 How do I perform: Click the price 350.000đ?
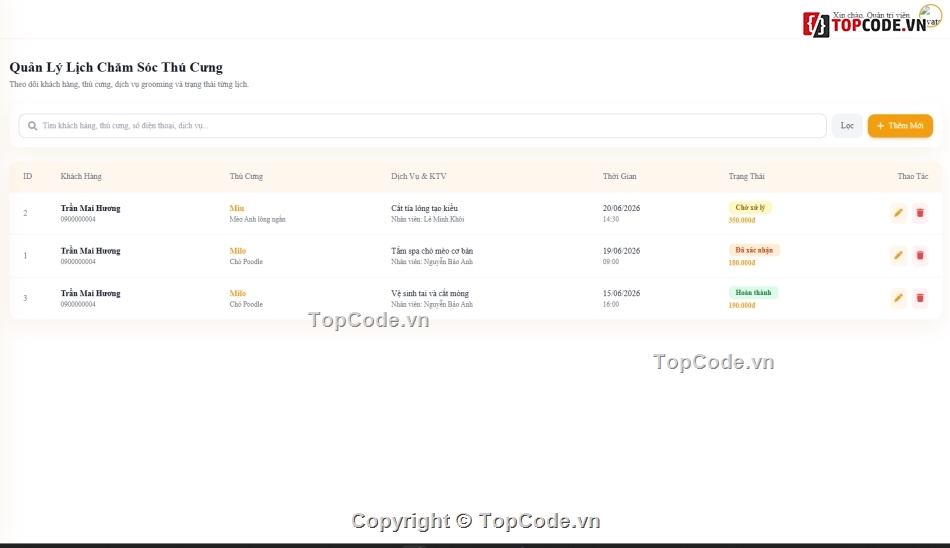pyautogui.click(x=742, y=221)
